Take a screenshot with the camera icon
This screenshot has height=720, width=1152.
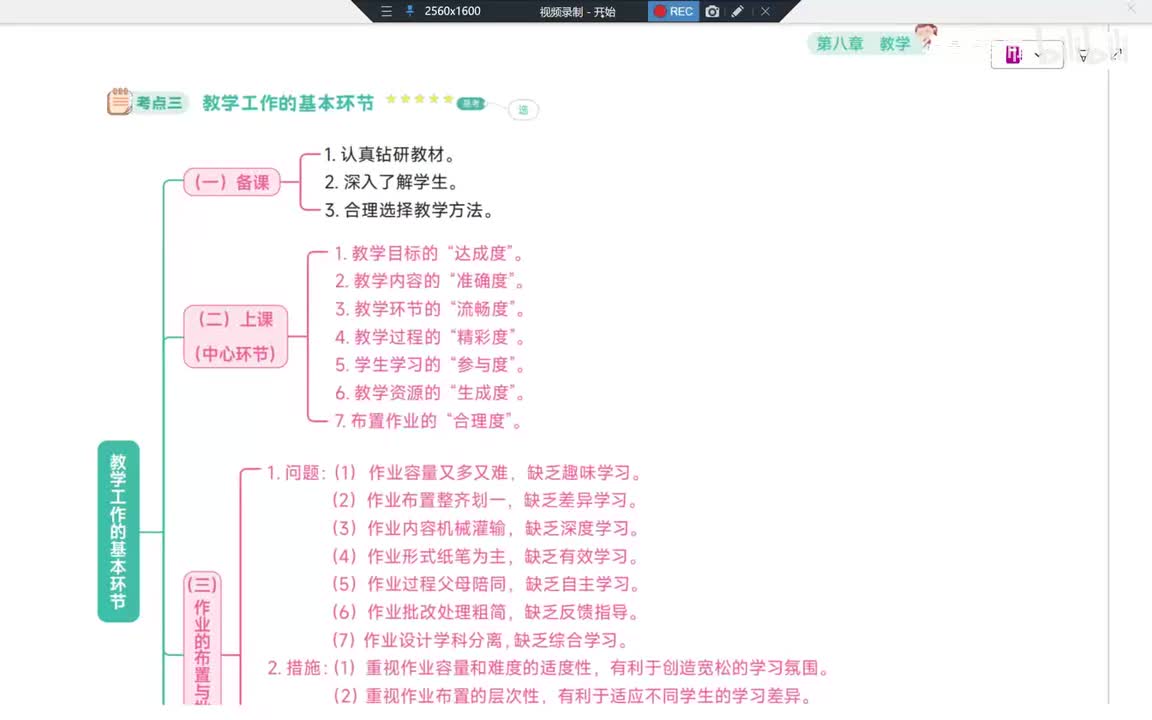712,11
